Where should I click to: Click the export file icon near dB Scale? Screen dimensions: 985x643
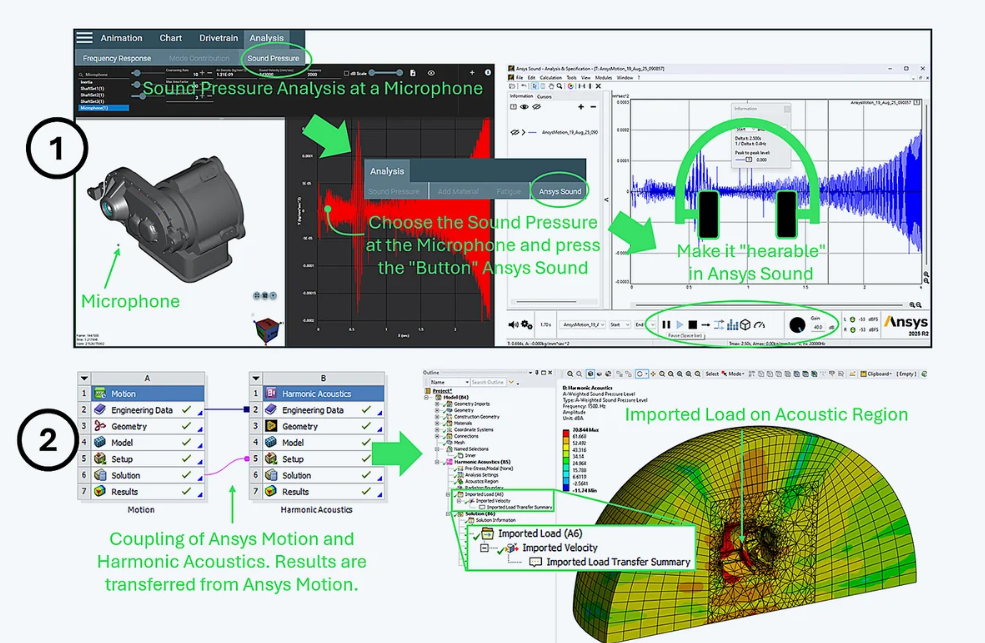click(x=413, y=73)
